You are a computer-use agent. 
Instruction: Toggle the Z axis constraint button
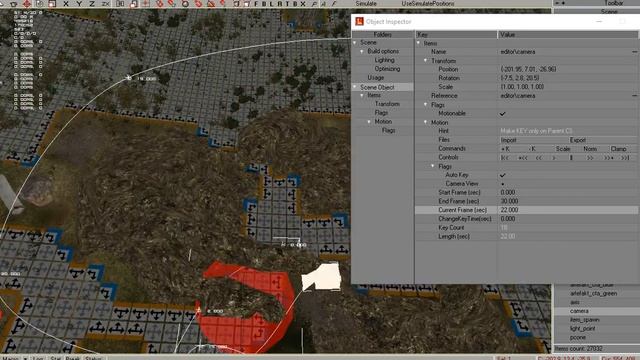pos(92,4)
